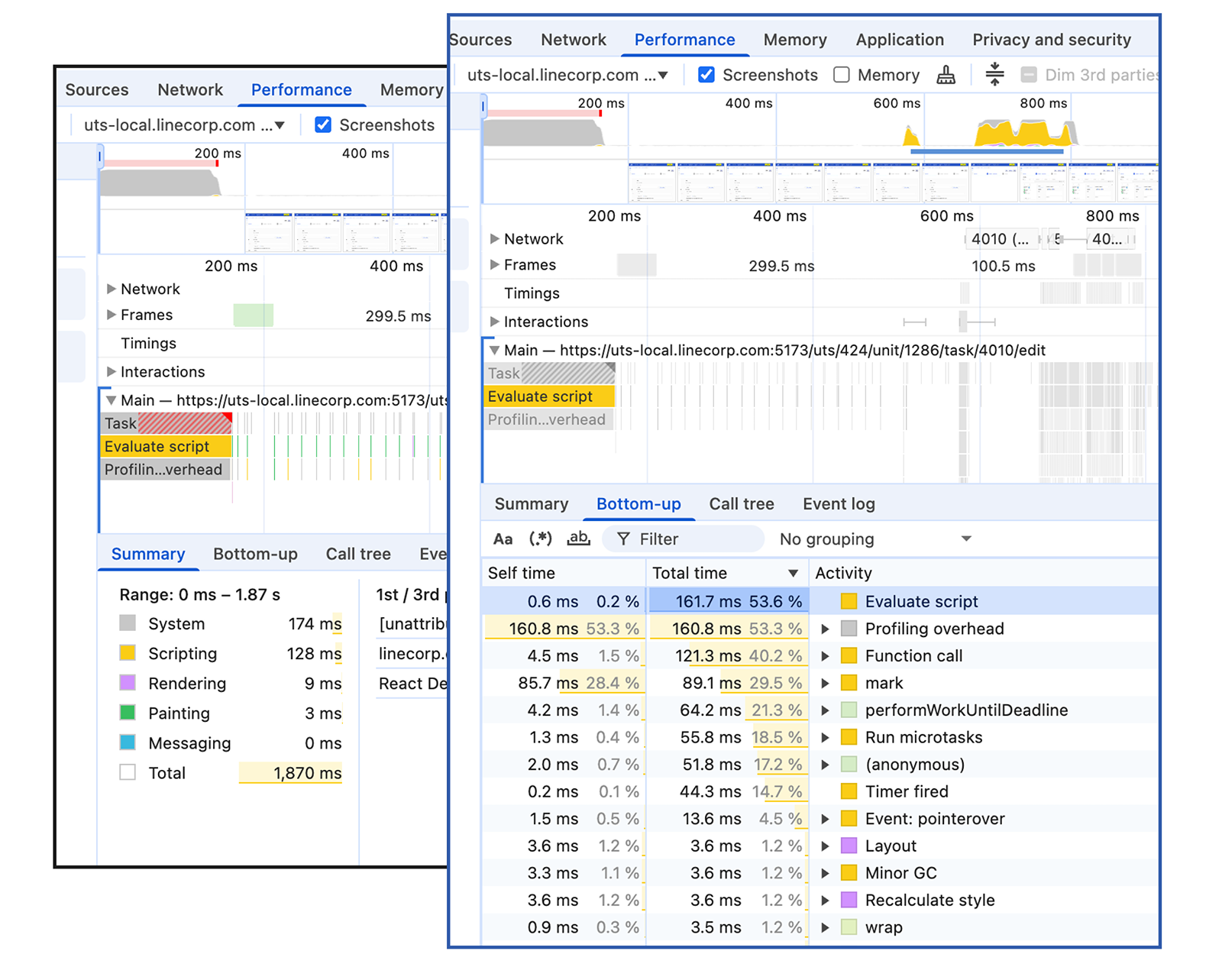This screenshot has height=980, width=1222.
Task: Click the Self time column header
Action: tap(522, 574)
